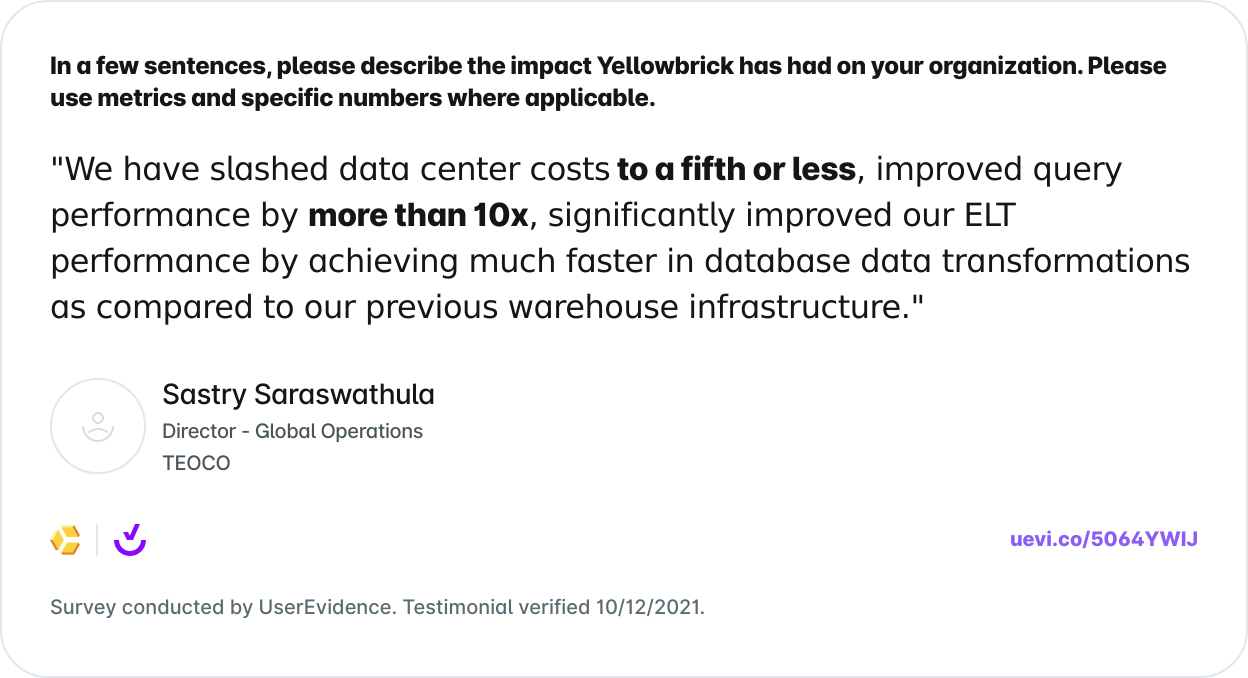
Task: Click the Director - Global Operations title
Action: pos(292,431)
